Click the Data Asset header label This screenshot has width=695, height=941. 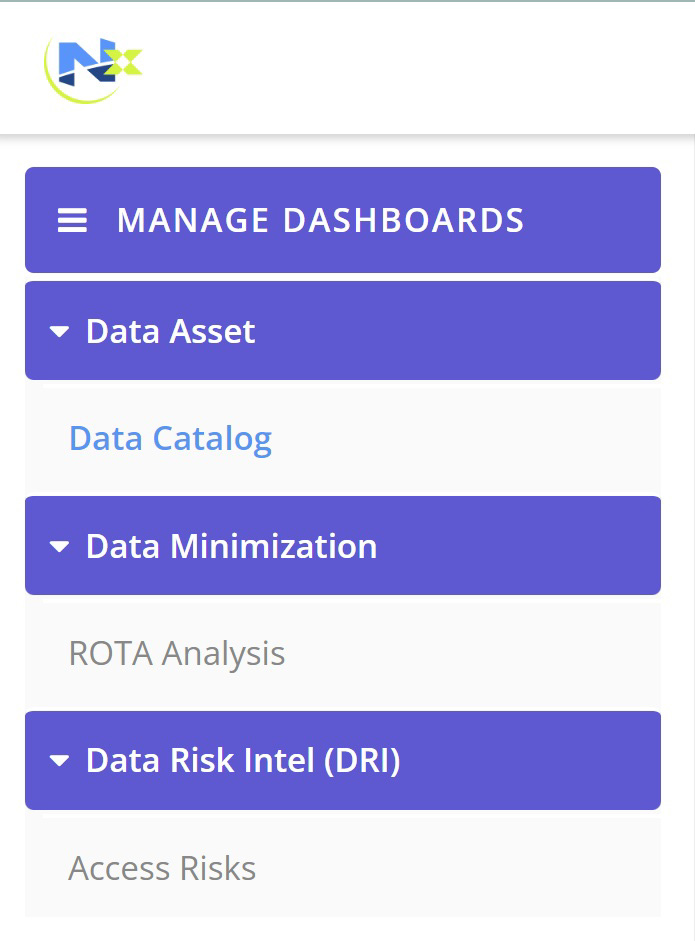(170, 331)
